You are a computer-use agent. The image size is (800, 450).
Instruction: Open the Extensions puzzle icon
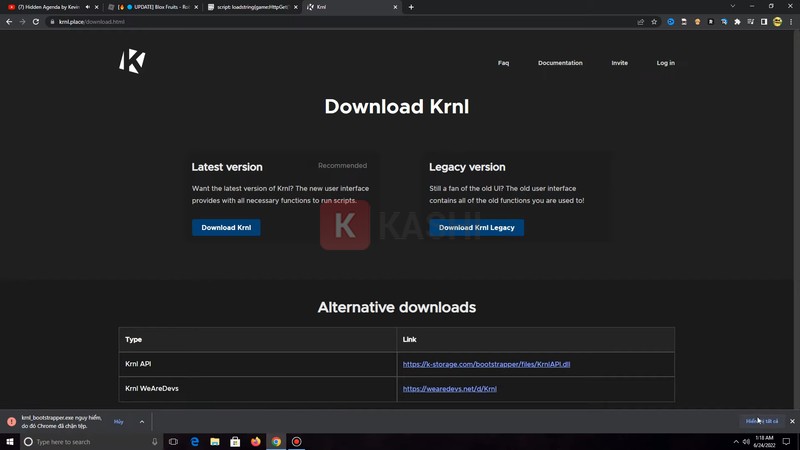(737, 22)
